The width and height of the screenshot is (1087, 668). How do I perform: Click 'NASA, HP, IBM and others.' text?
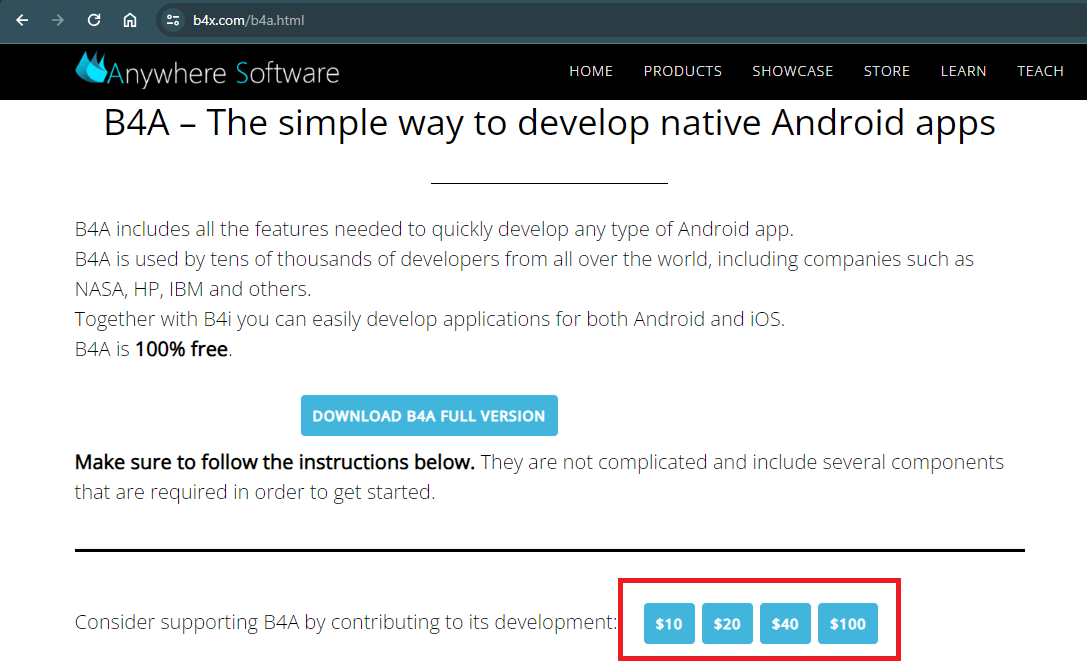pyautogui.click(x=193, y=289)
